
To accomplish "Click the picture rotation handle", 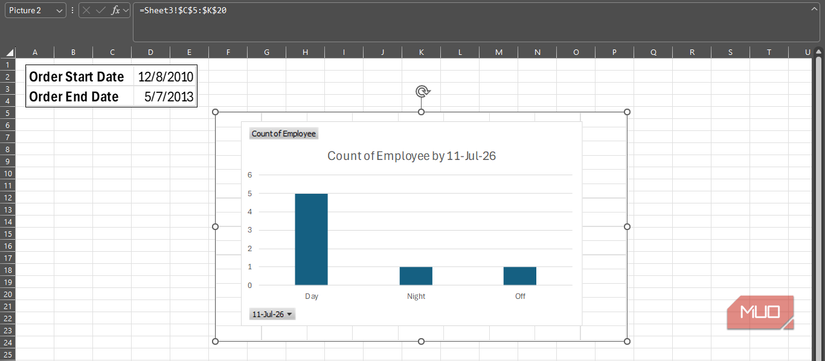I will click(421, 92).
